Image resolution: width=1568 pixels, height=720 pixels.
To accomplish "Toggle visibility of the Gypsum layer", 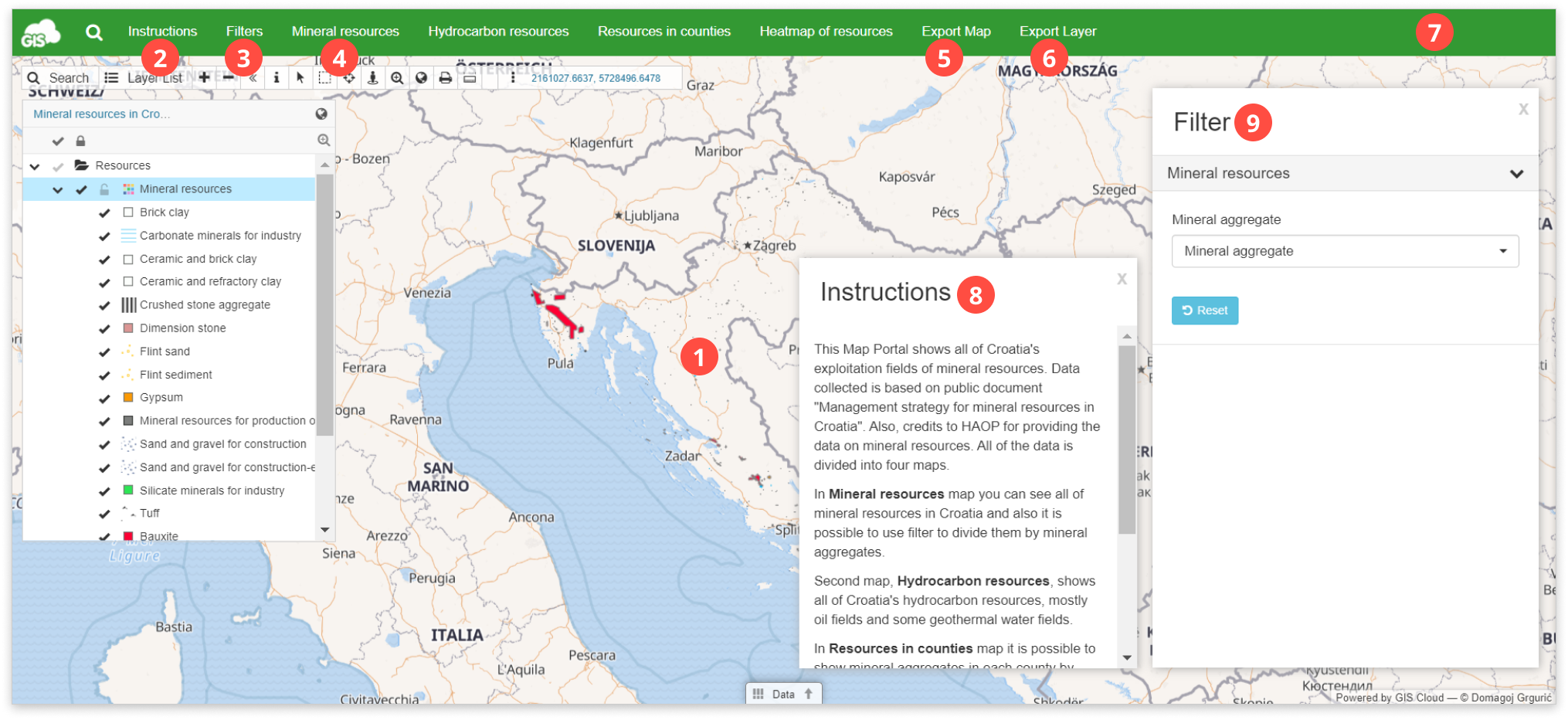I will click(106, 397).
